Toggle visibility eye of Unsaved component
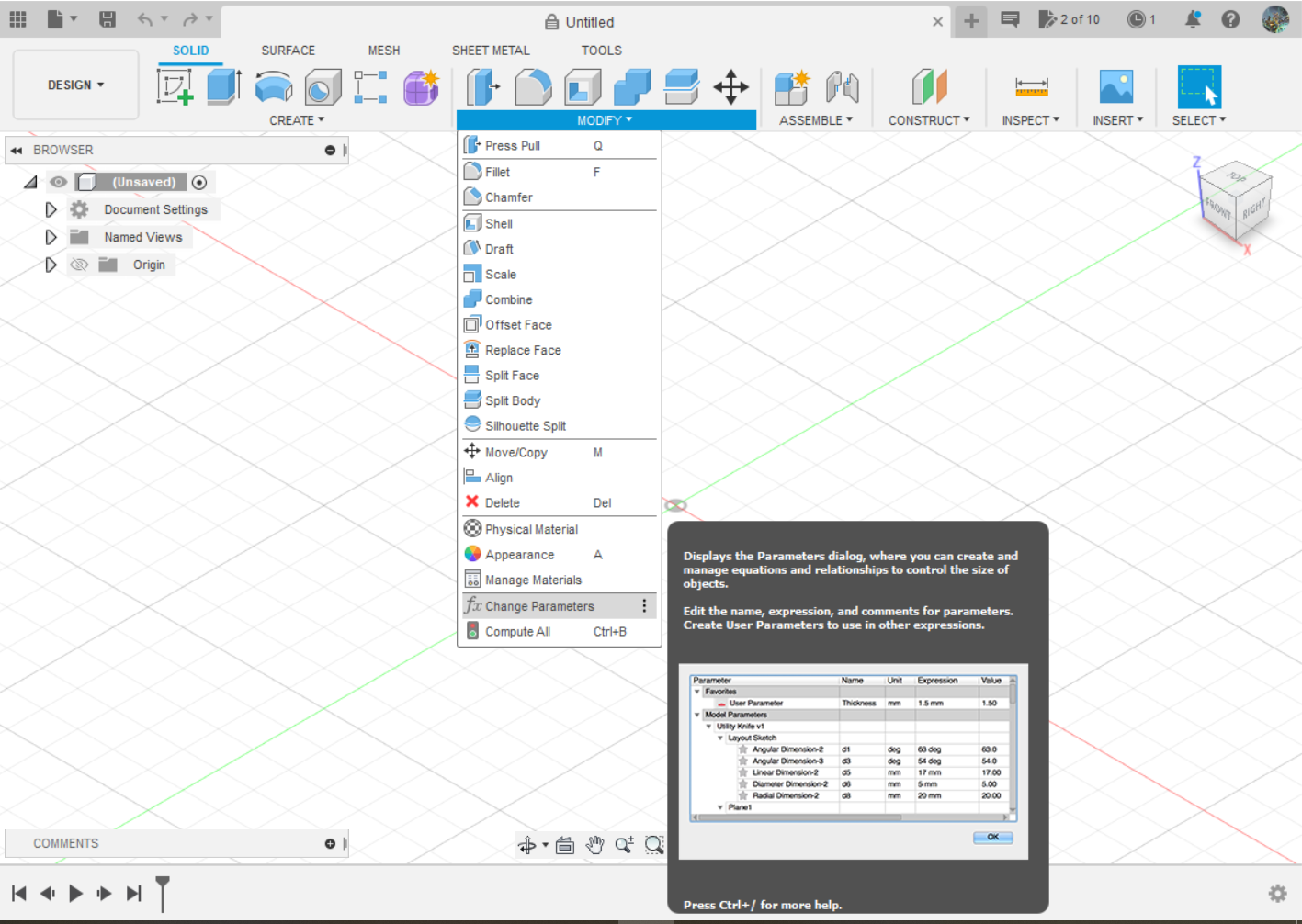Viewport: 1302px width, 924px height. tap(59, 182)
